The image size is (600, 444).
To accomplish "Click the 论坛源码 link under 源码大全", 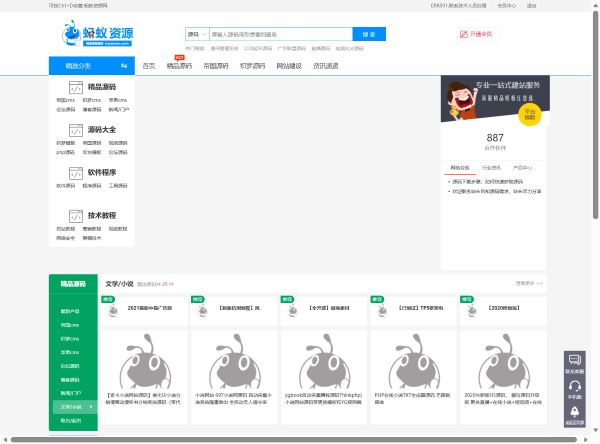I will [118, 152].
